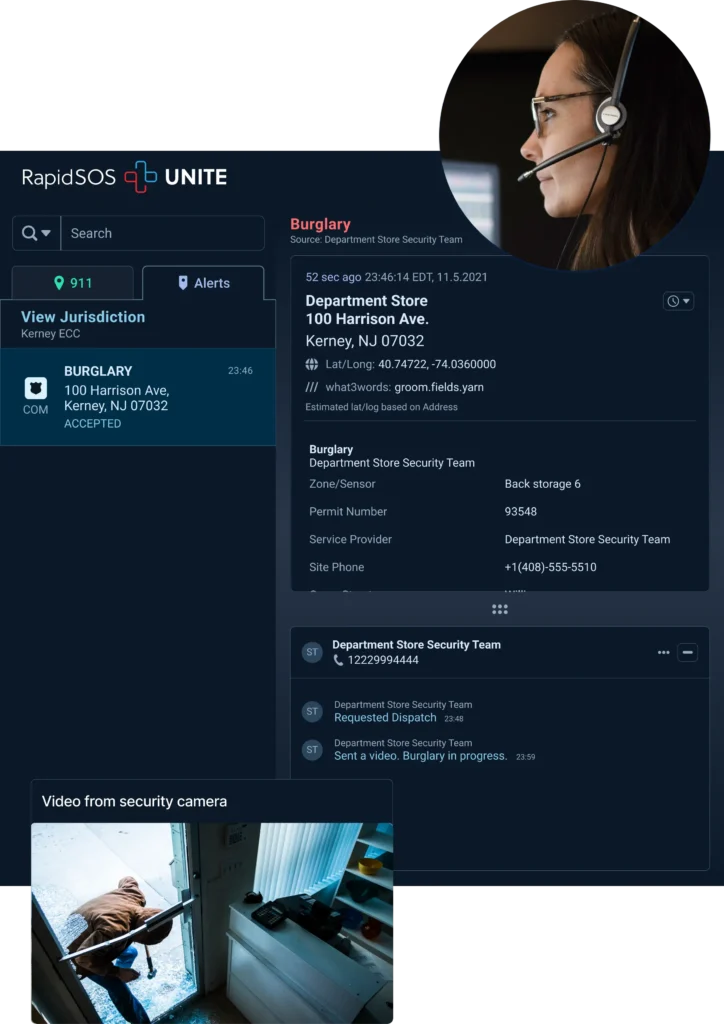Viewport: 724px width, 1024px height.
Task: Click the phone icon beside 12229994444
Action: [x=338, y=660]
